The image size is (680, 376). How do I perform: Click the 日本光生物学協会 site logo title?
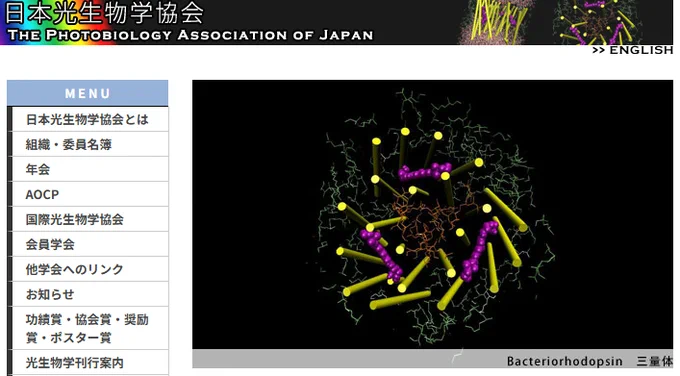(x=104, y=13)
